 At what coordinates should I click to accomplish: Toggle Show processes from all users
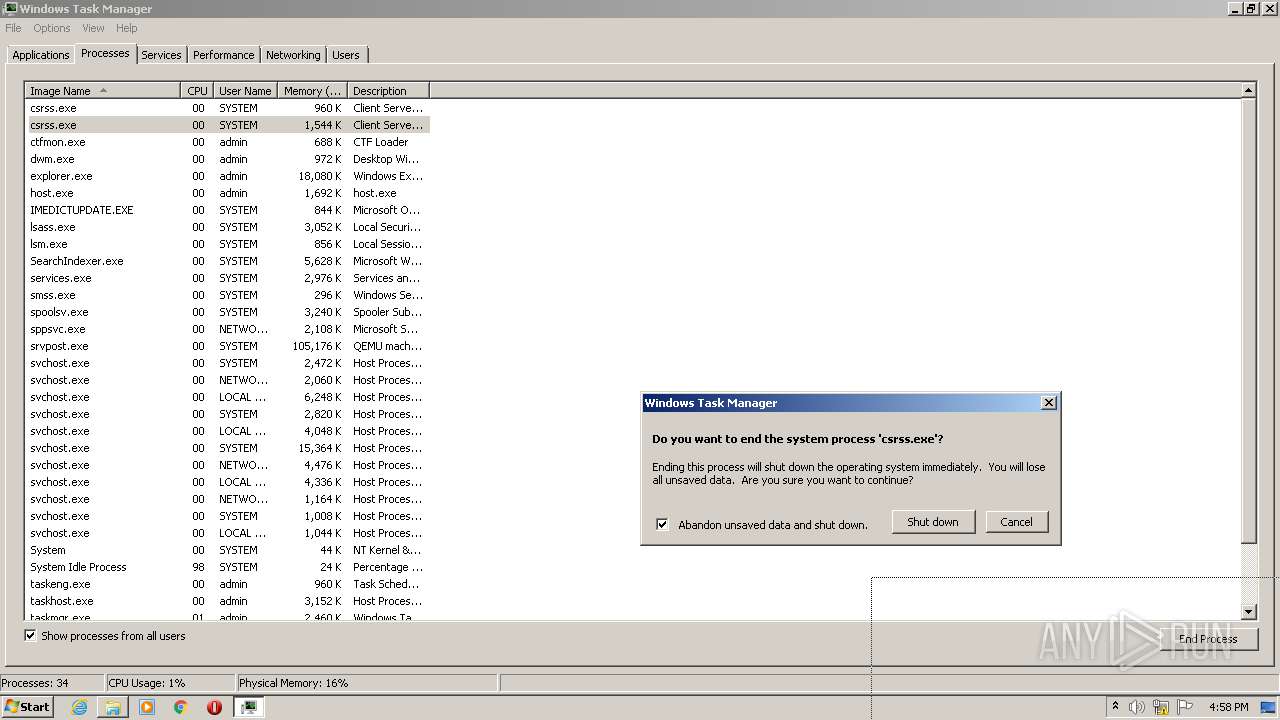point(30,635)
